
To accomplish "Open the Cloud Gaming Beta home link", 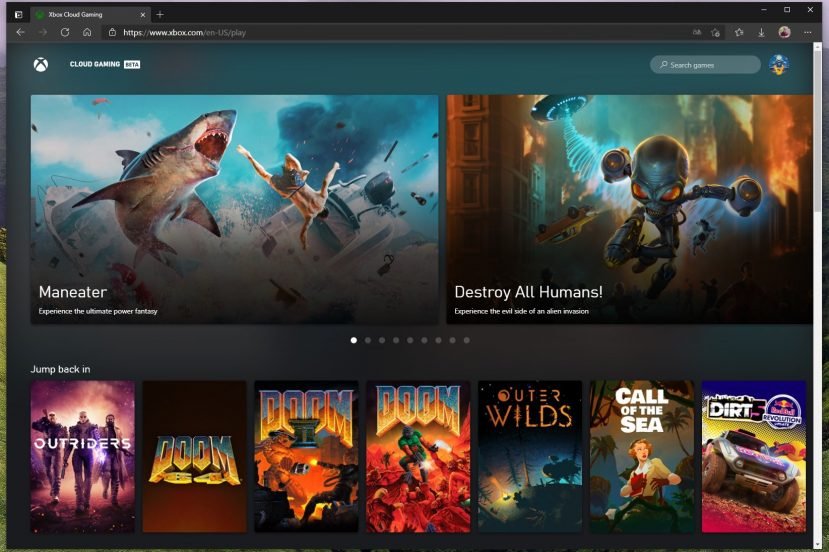I will point(105,65).
